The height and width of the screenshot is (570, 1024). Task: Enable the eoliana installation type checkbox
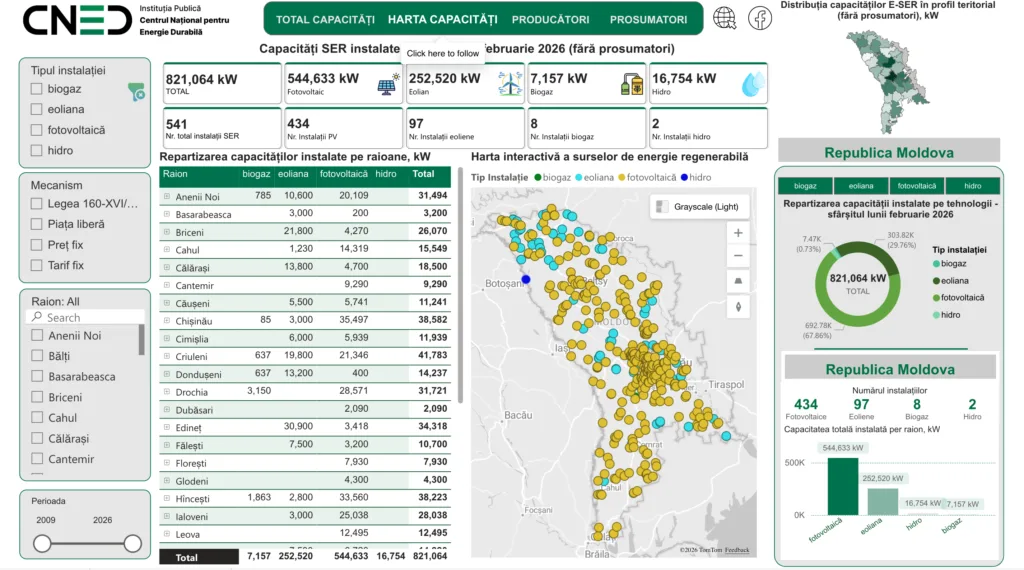pyautogui.click(x=37, y=109)
